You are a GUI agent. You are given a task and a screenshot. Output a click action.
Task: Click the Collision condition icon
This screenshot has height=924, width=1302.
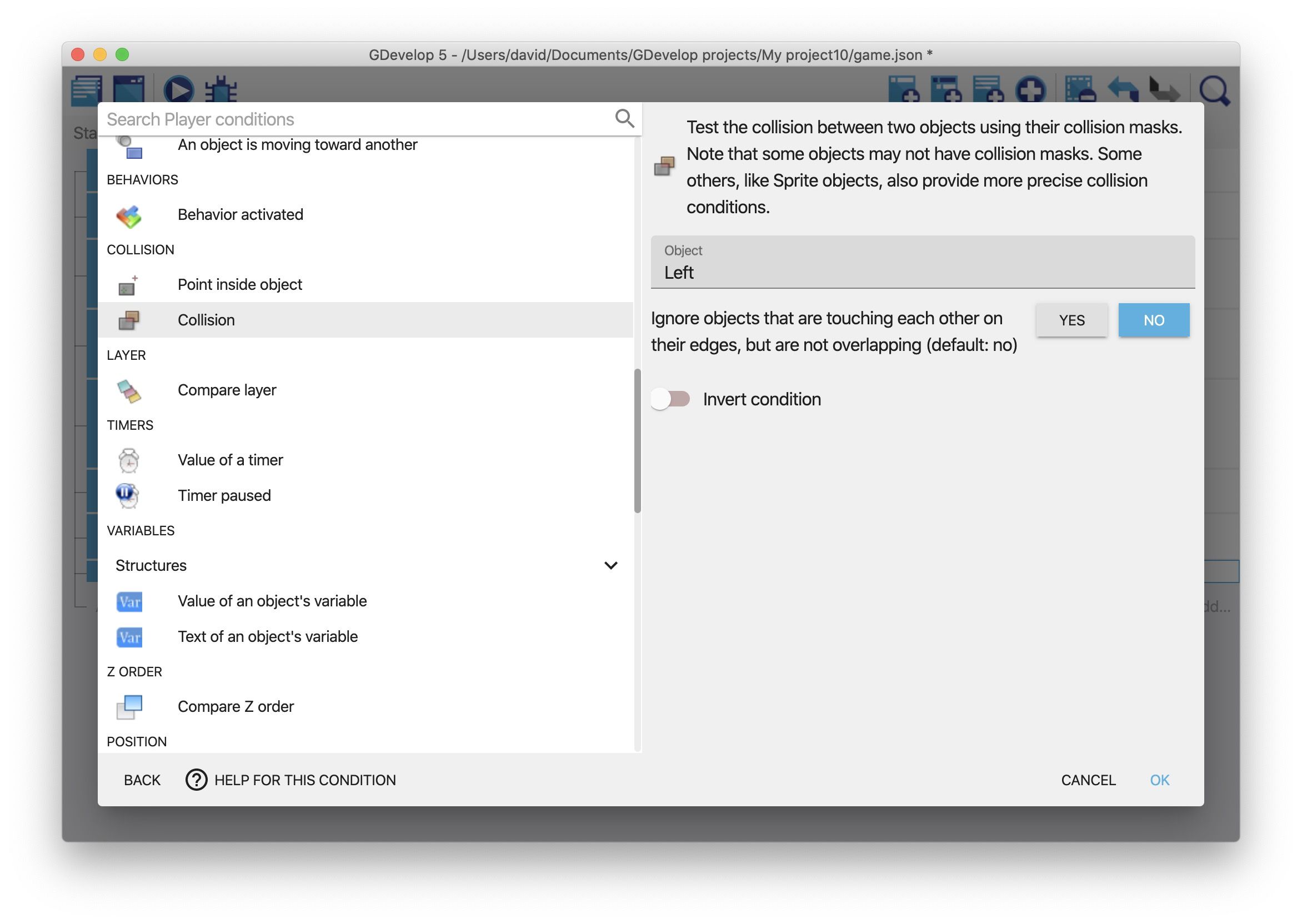[129, 320]
